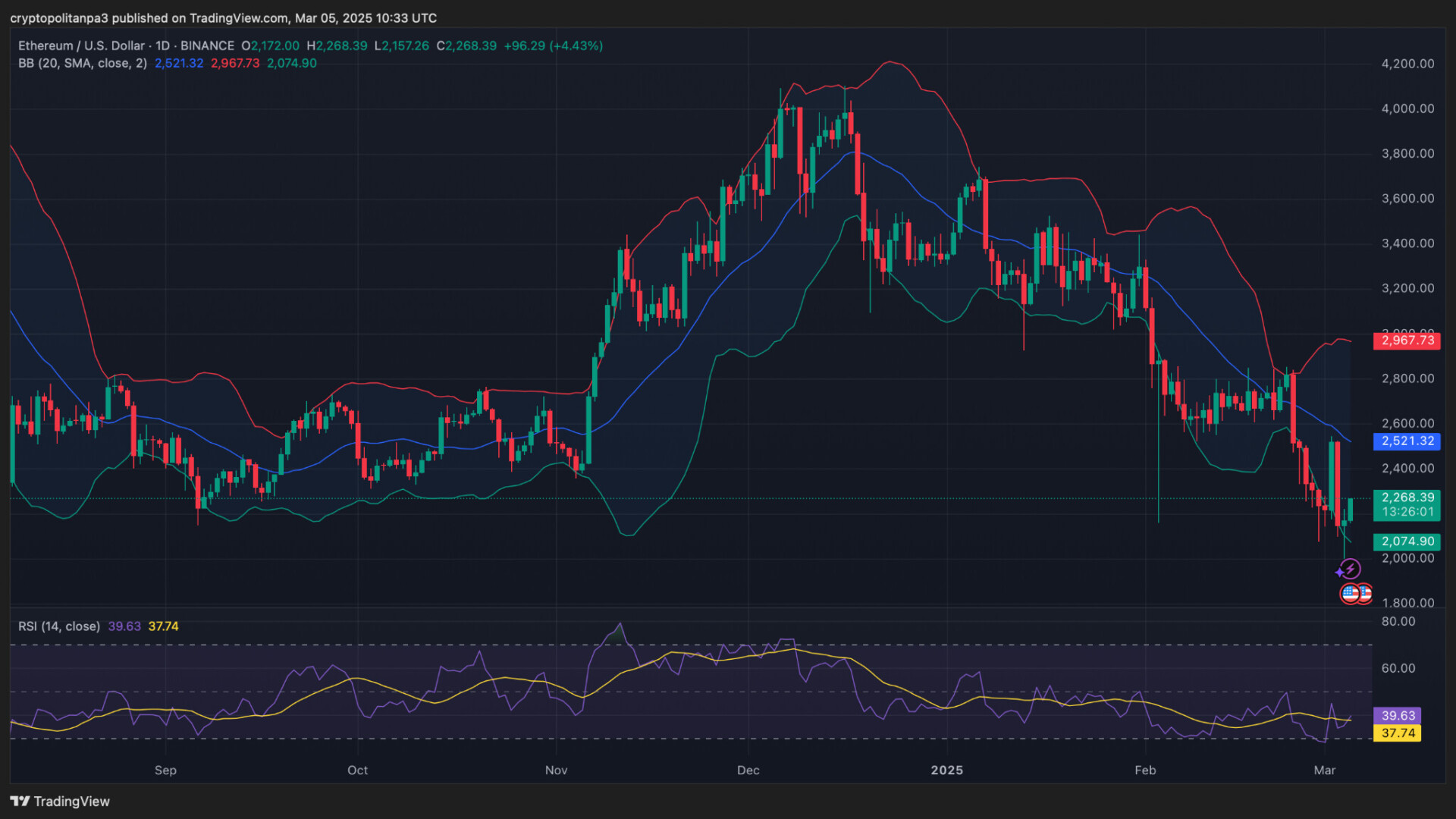Click the 4,000.00 price axis label

point(1407,108)
